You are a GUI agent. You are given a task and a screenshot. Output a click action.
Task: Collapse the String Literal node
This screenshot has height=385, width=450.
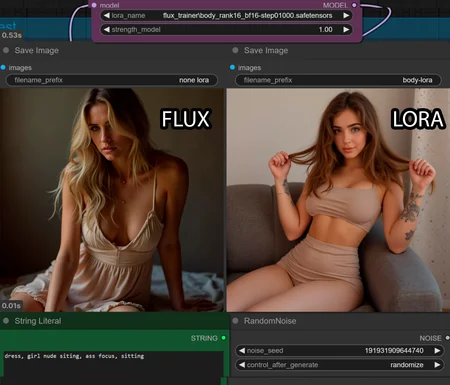pyautogui.click(x=6, y=321)
